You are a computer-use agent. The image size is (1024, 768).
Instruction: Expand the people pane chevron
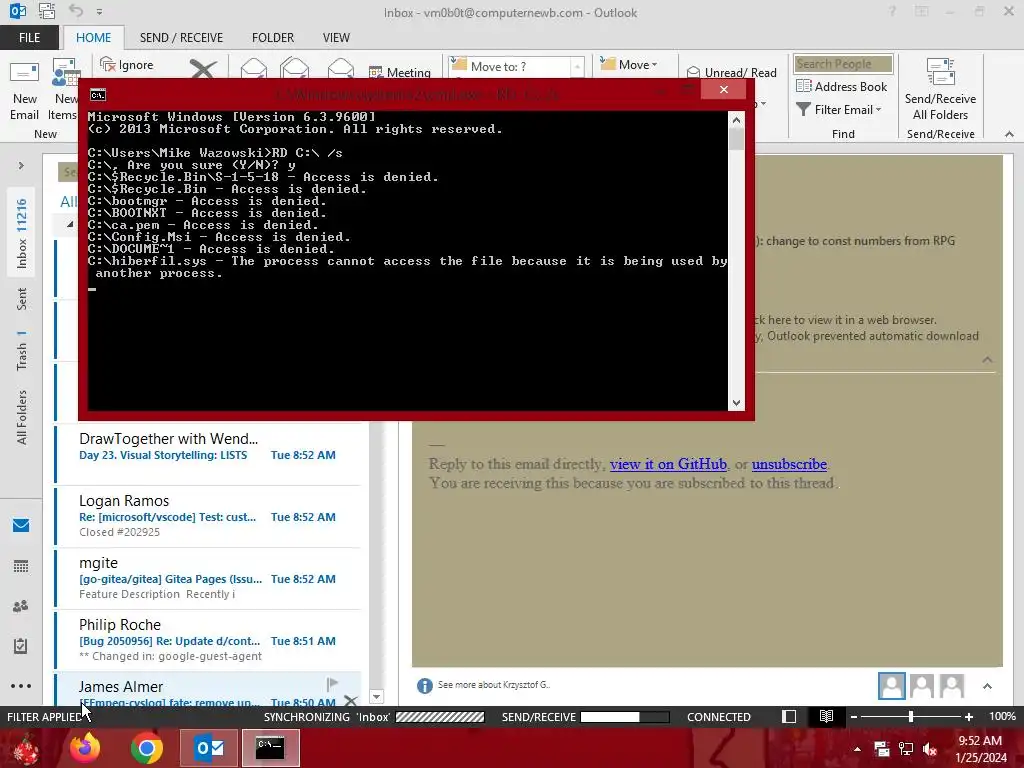(x=987, y=686)
